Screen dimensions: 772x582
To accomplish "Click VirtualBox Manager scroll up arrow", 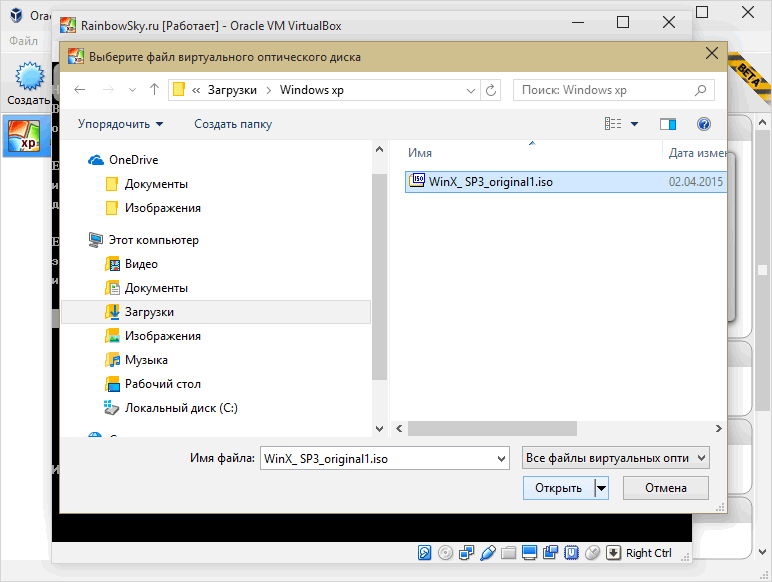I will (x=762, y=122).
